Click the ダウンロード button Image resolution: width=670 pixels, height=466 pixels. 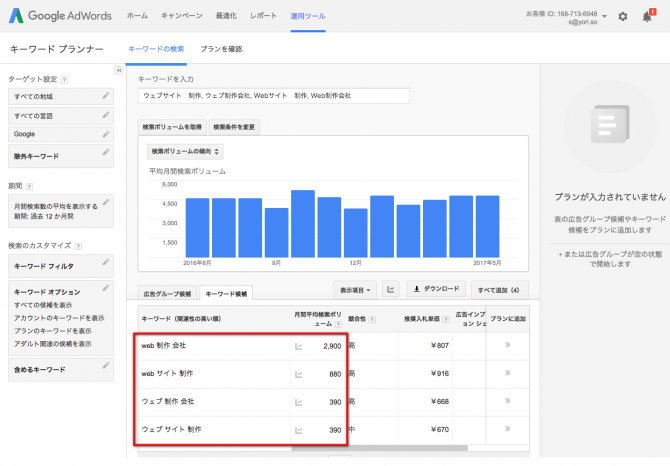point(437,289)
